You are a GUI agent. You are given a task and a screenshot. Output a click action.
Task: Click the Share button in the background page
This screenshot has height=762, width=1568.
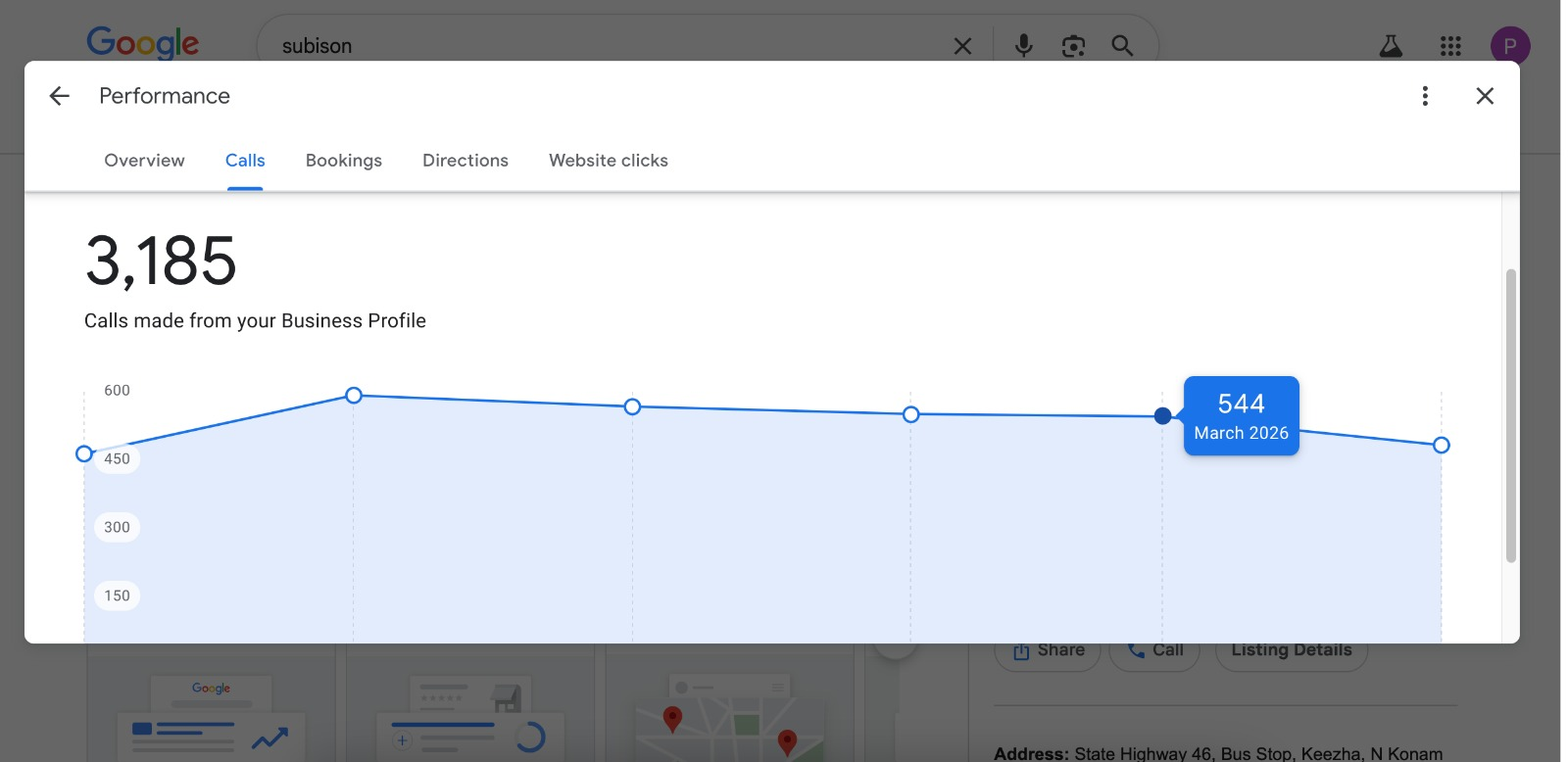point(1048,650)
